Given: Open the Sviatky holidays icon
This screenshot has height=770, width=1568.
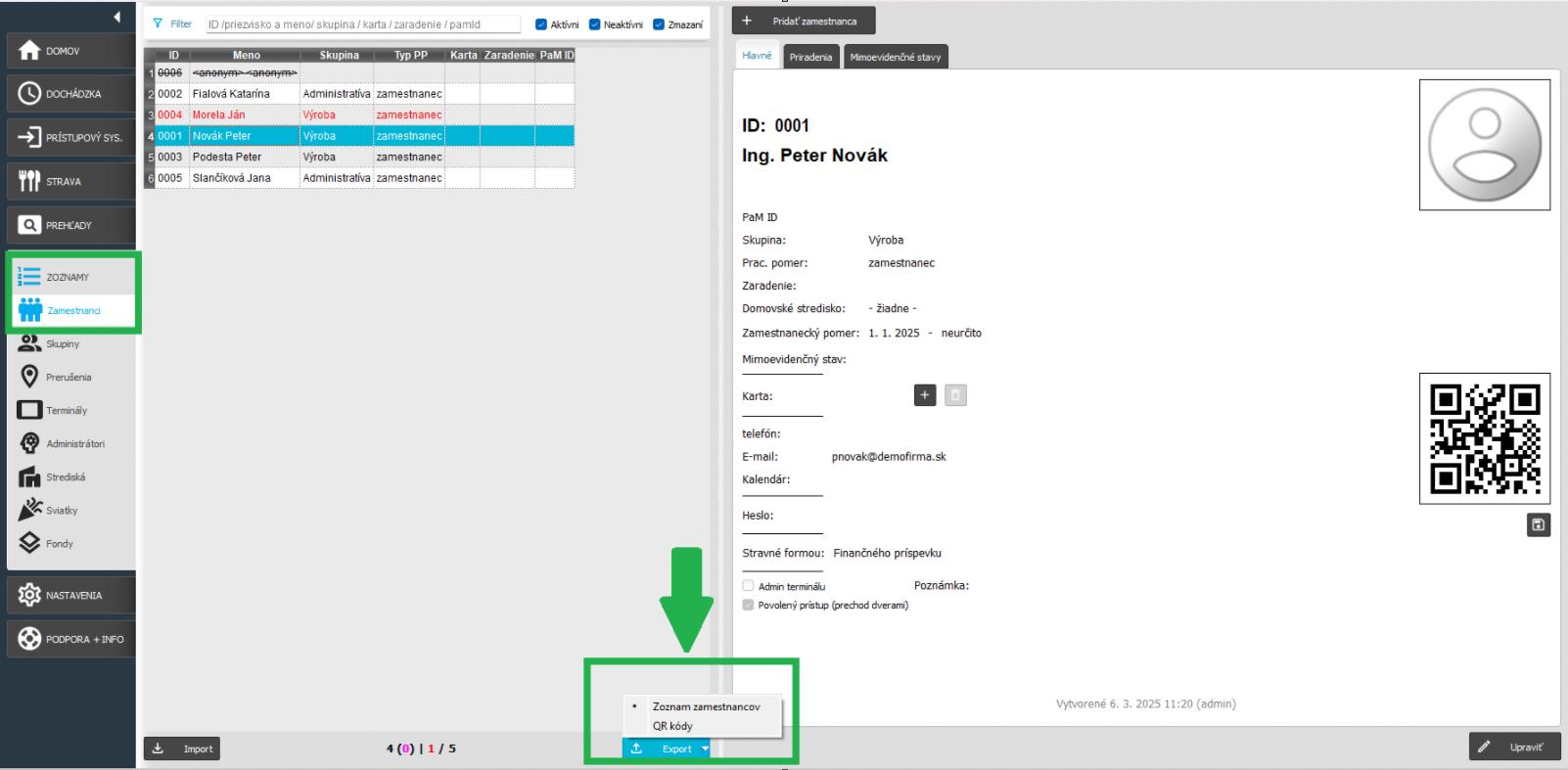Looking at the screenshot, I should click(29, 510).
